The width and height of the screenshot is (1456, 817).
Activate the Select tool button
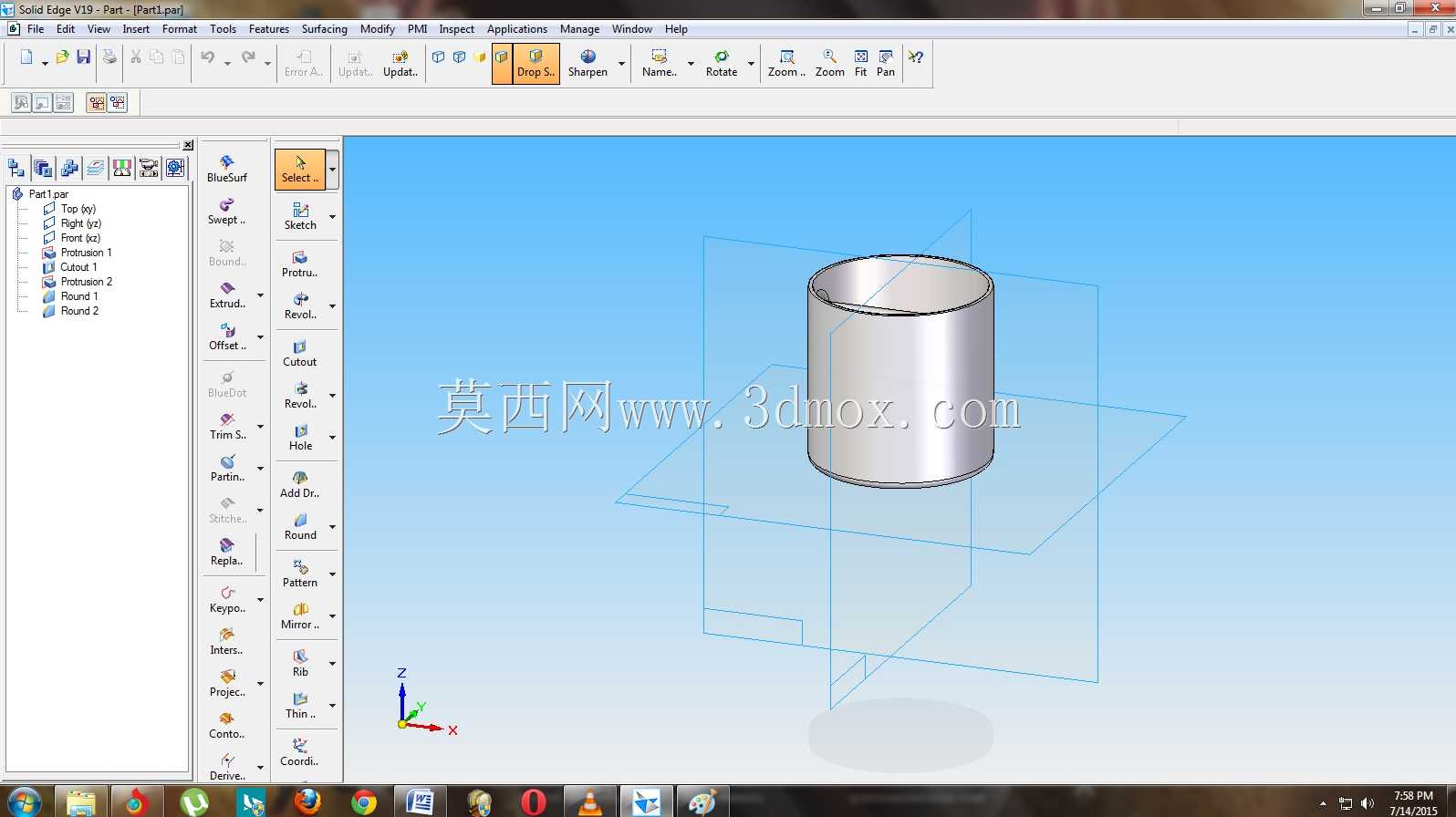300,170
